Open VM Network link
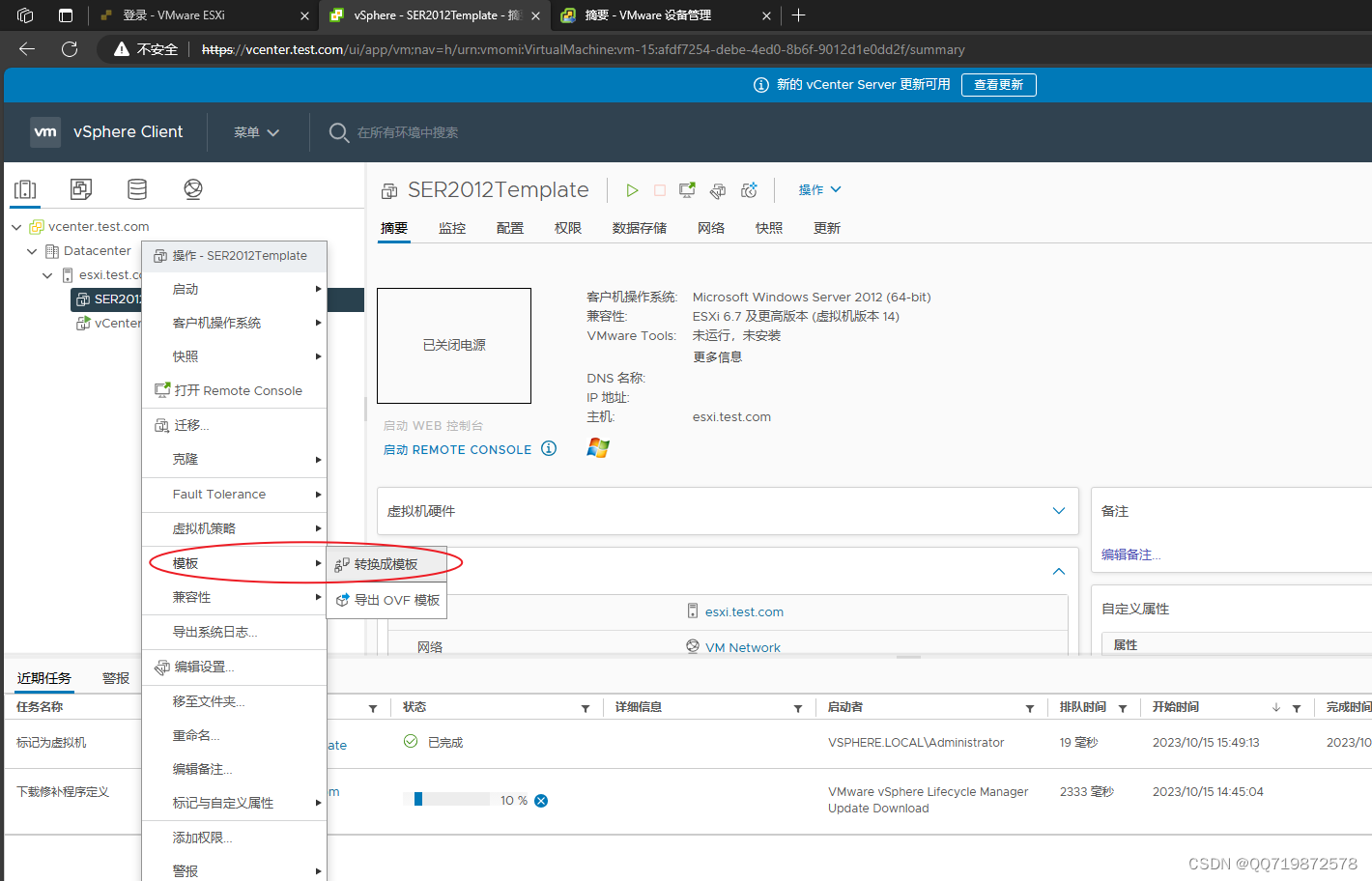Screen dimensions: 1372x881 (742, 647)
